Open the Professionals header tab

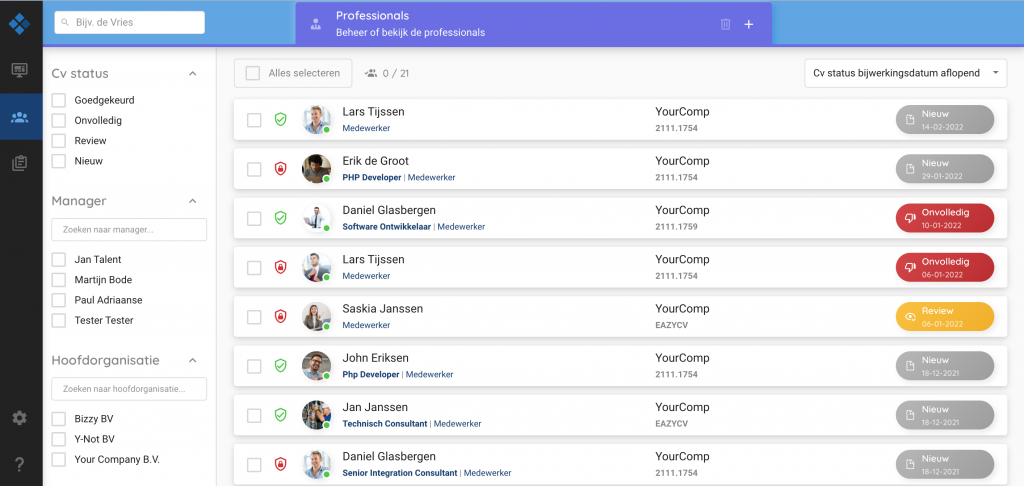point(533,24)
